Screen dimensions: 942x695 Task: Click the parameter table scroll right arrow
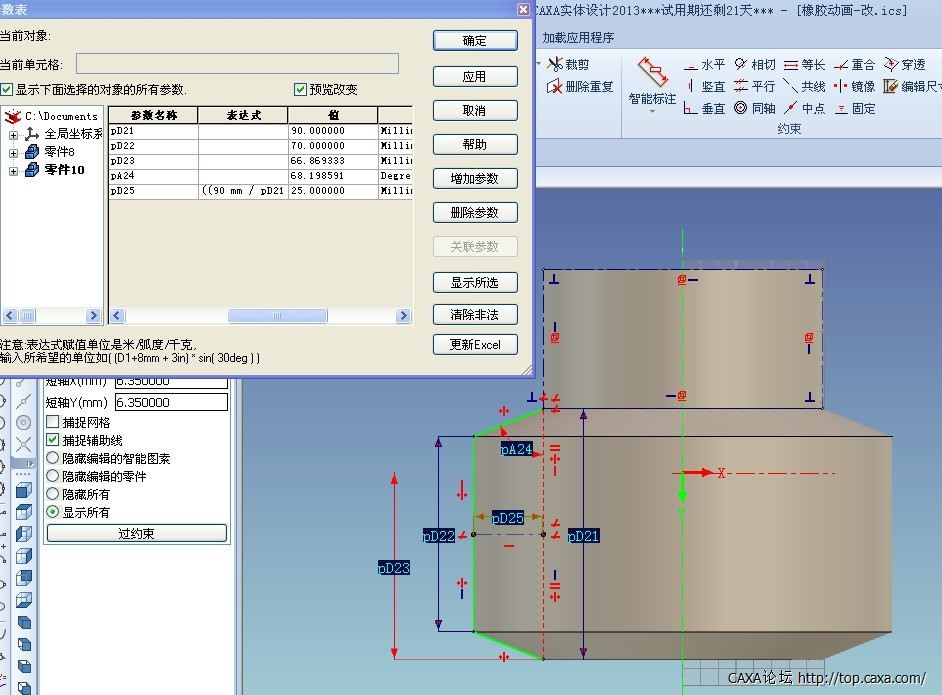(404, 315)
